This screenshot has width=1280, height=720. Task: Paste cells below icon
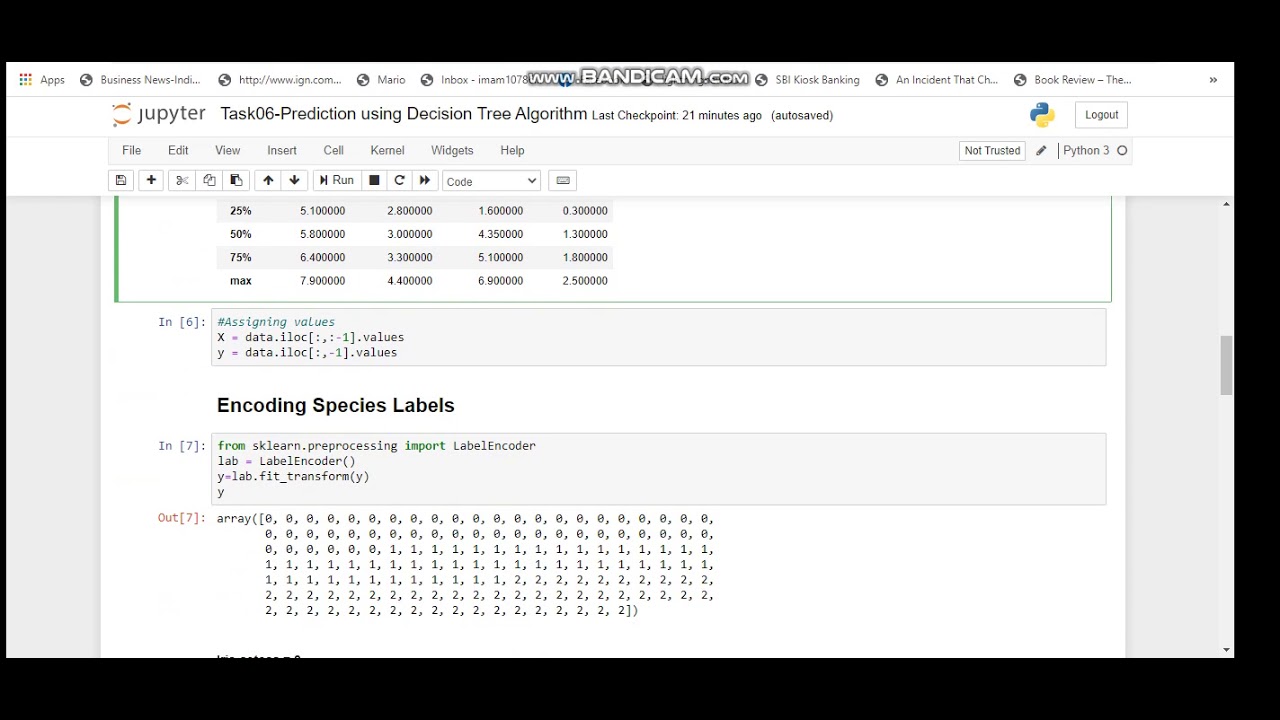(236, 181)
